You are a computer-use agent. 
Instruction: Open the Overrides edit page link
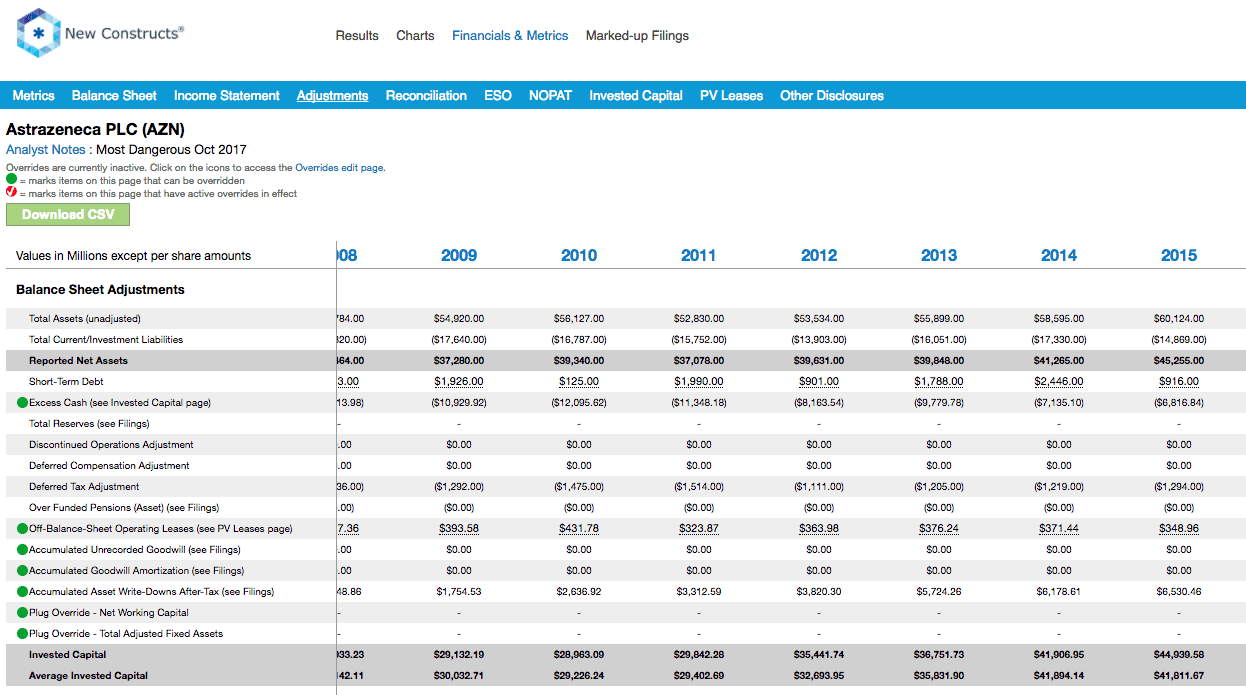click(339, 168)
